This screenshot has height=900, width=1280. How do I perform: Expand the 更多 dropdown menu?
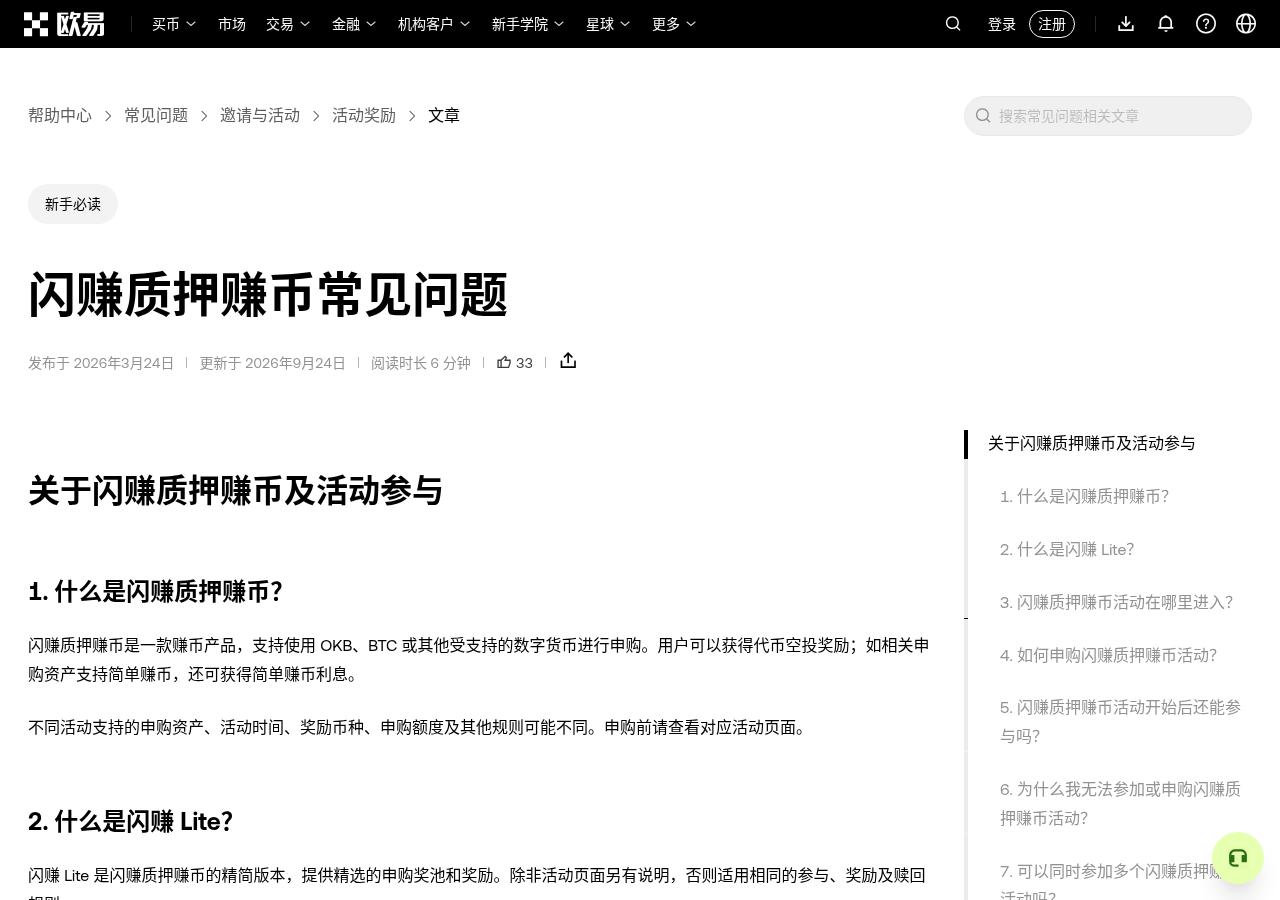pyautogui.click(x=674, y=24)
